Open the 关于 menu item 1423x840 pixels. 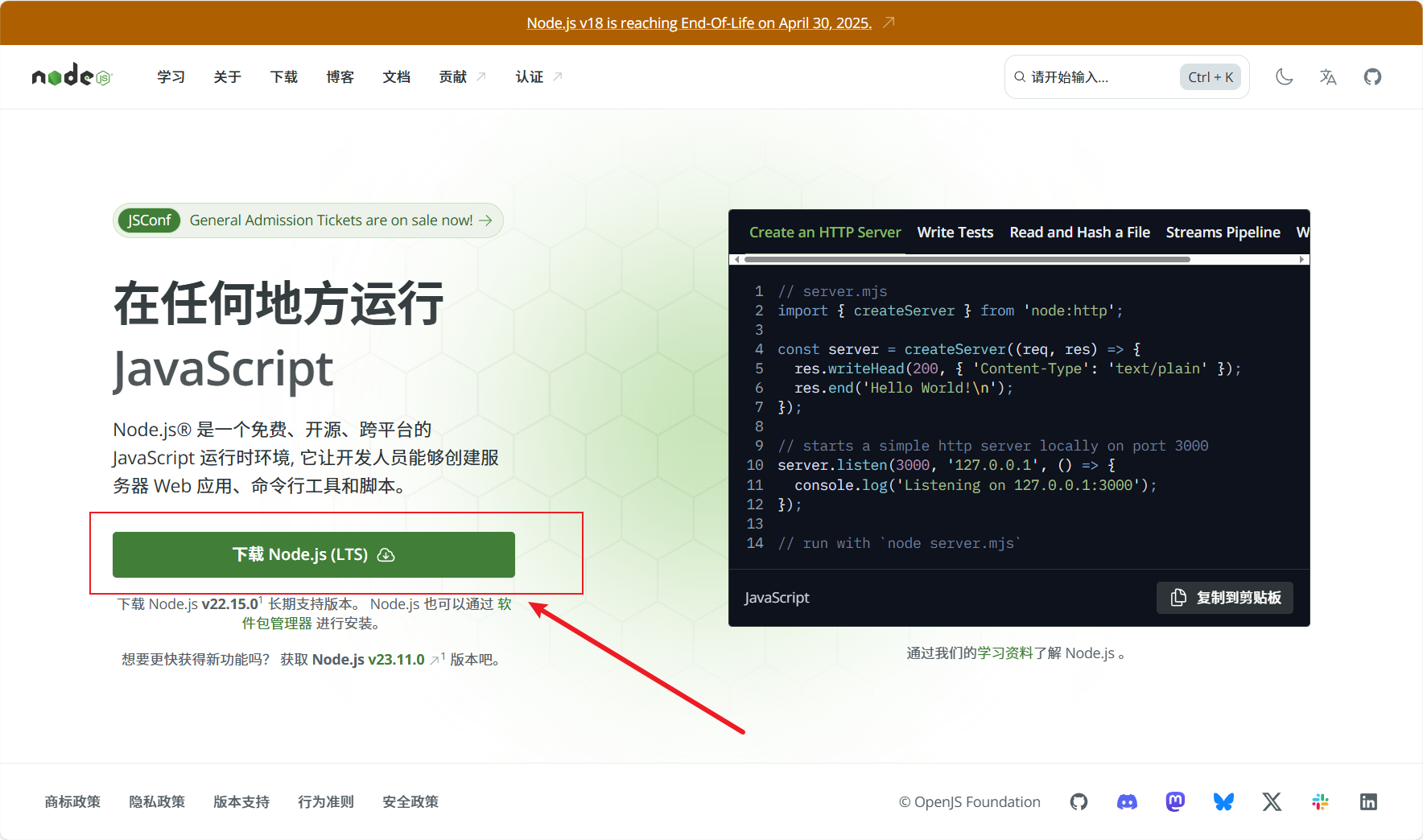coord(227,76)
